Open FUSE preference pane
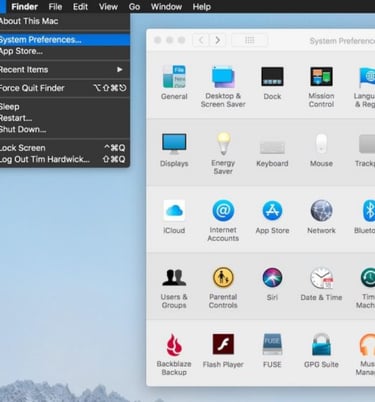Viewport: 375px width, 402px height. click(x=272, y=350)
